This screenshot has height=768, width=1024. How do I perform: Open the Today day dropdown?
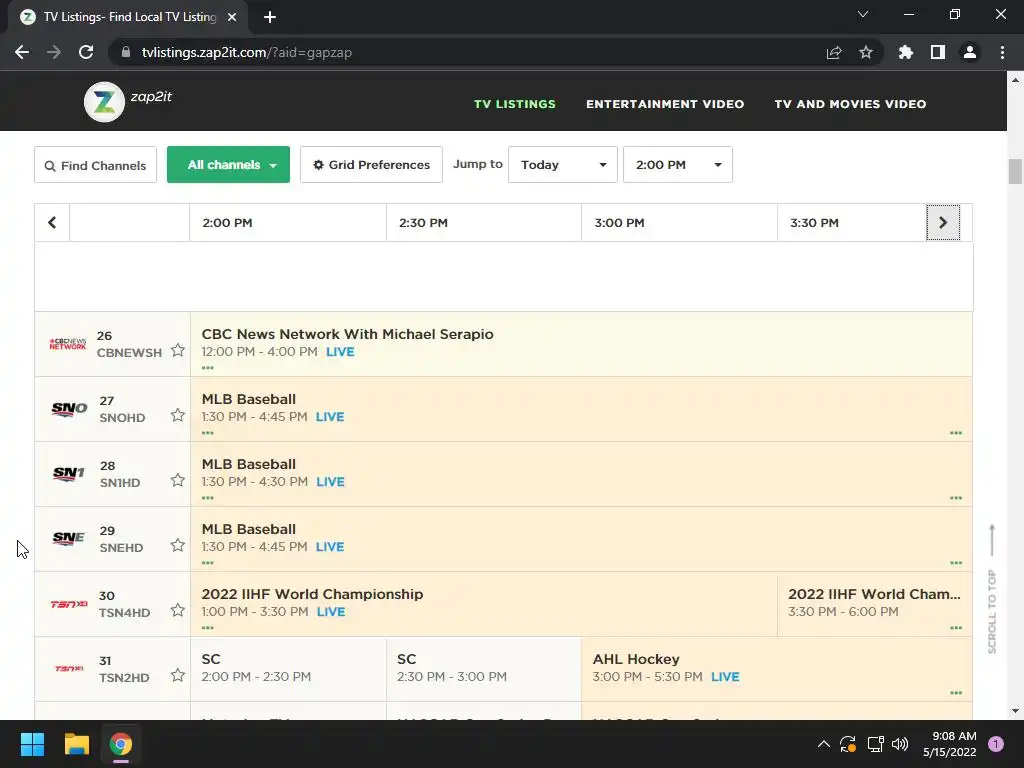(x=563, y=165)
